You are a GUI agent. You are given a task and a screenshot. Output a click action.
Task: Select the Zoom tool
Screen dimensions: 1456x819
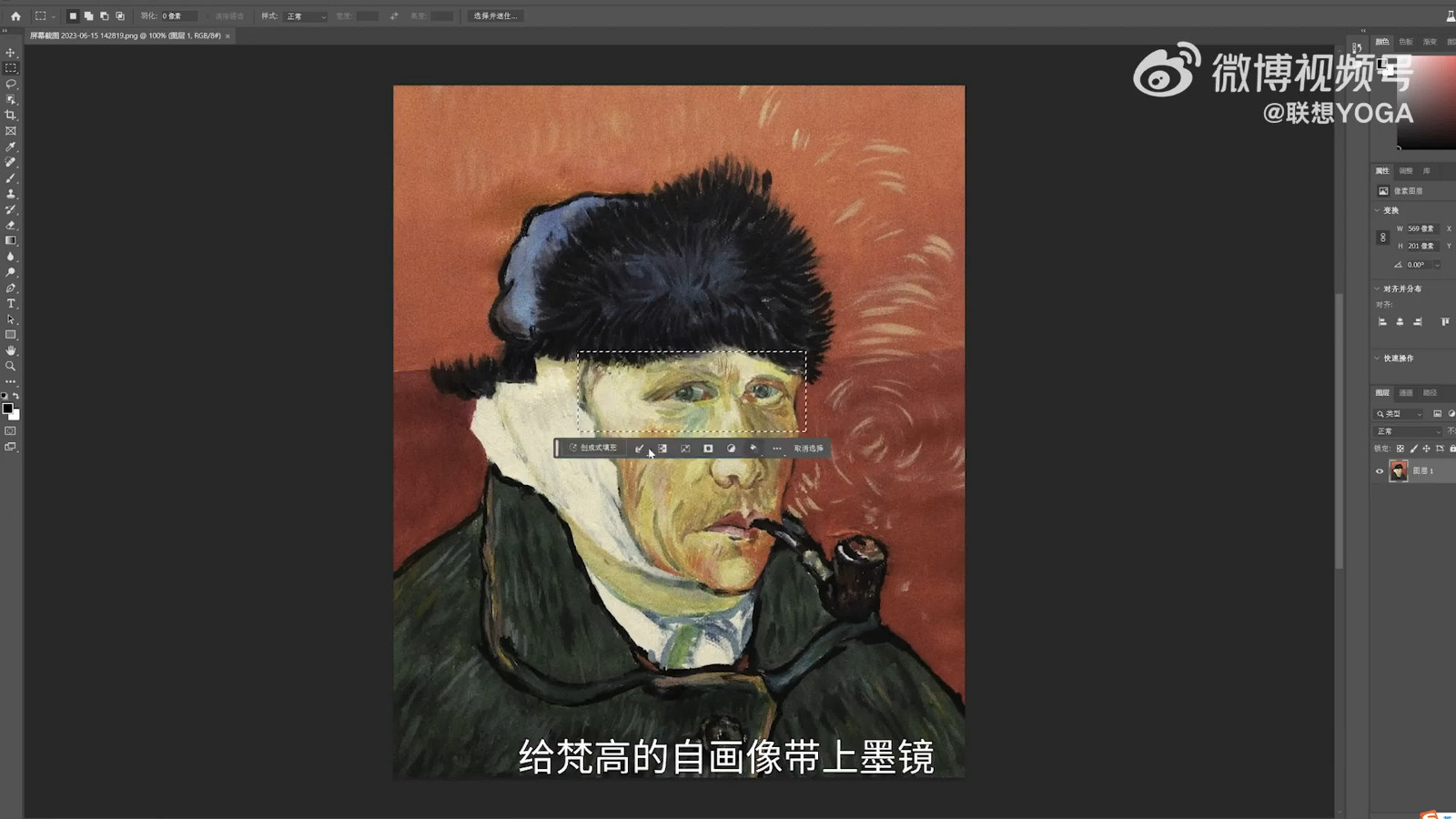11,366
